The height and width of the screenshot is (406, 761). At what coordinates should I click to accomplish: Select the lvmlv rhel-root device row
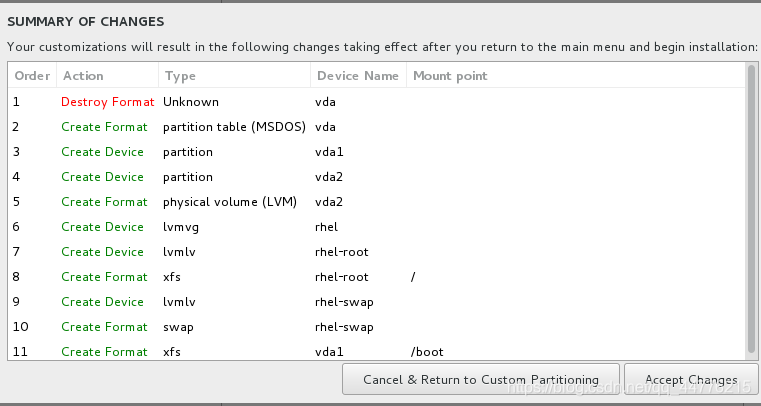click(x=377, y=252)
